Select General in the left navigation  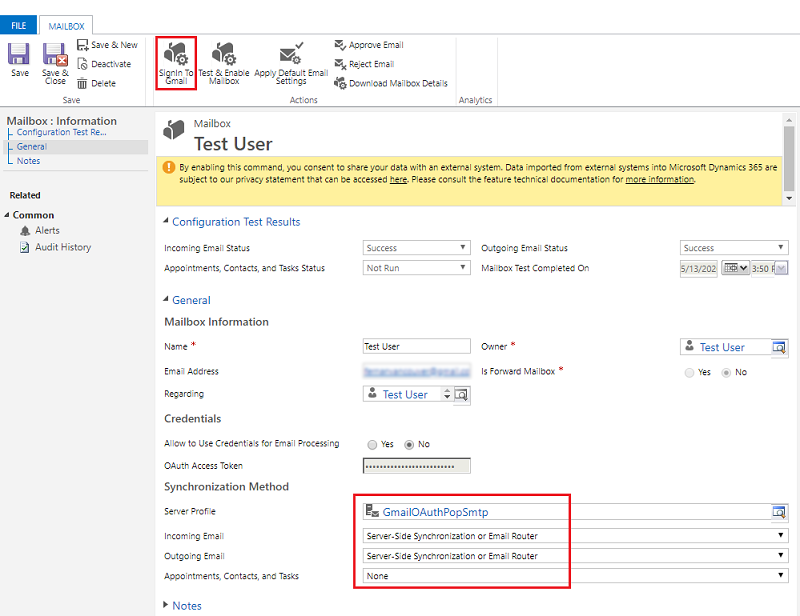[32, 147]
